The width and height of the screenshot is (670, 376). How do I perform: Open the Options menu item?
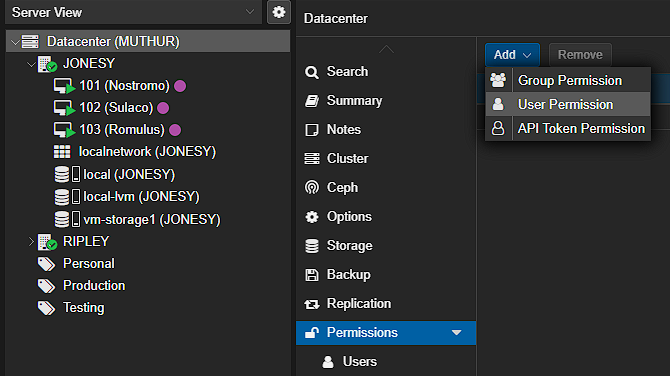click(386, 217)
